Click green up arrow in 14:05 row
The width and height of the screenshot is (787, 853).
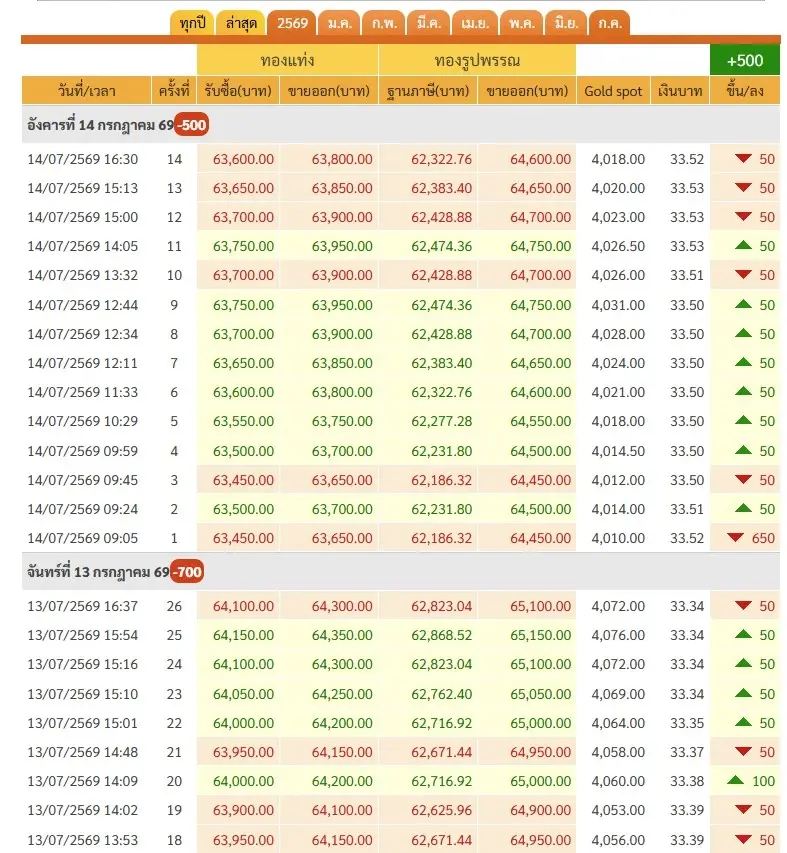[x=743, y=245]
